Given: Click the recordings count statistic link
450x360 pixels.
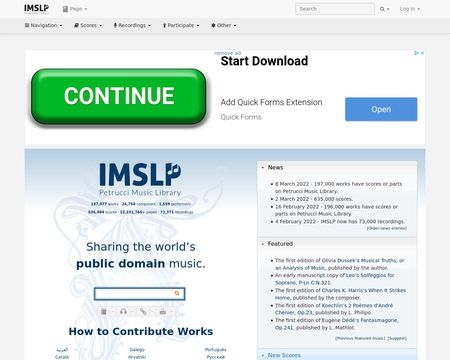Looking at the screenshot, I should click(177, 212).
